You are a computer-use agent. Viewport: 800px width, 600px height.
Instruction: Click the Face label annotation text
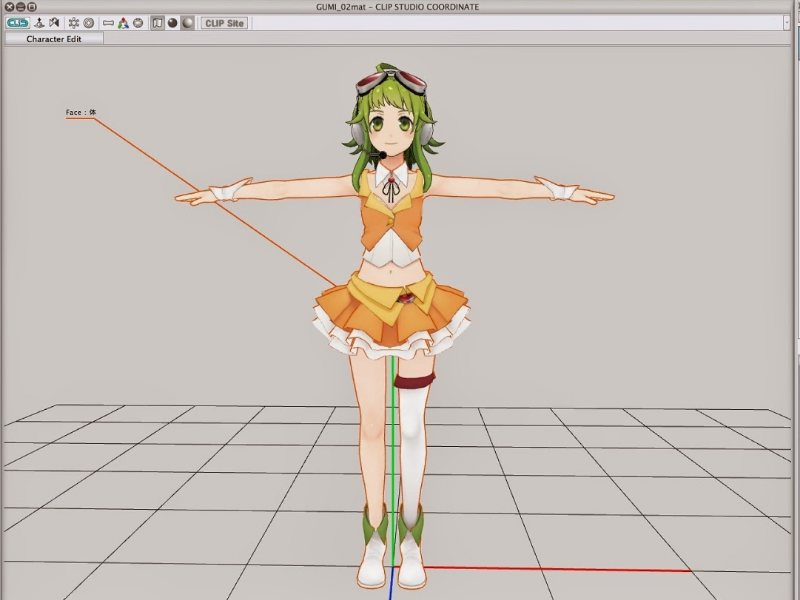click(x=80, y=113)
